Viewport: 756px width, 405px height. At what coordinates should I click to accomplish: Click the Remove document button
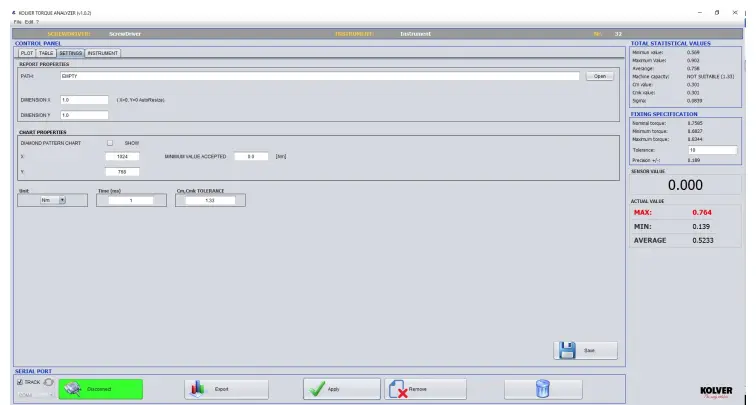425,389
